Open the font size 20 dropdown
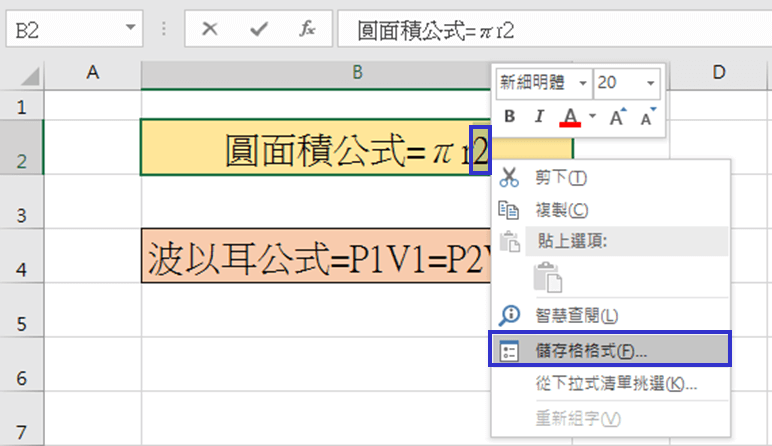 click(x=651, y=83)
